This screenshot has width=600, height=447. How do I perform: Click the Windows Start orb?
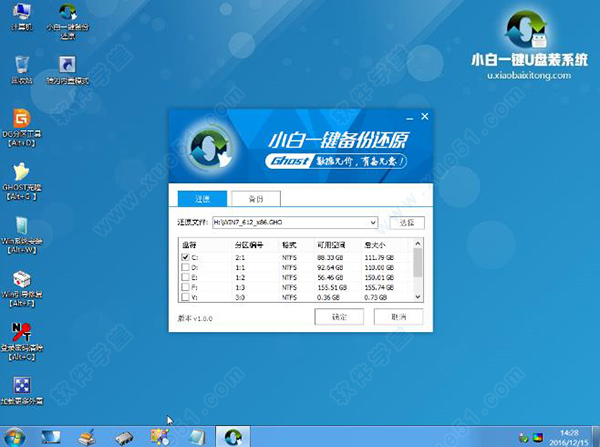(x=13, y=437)
